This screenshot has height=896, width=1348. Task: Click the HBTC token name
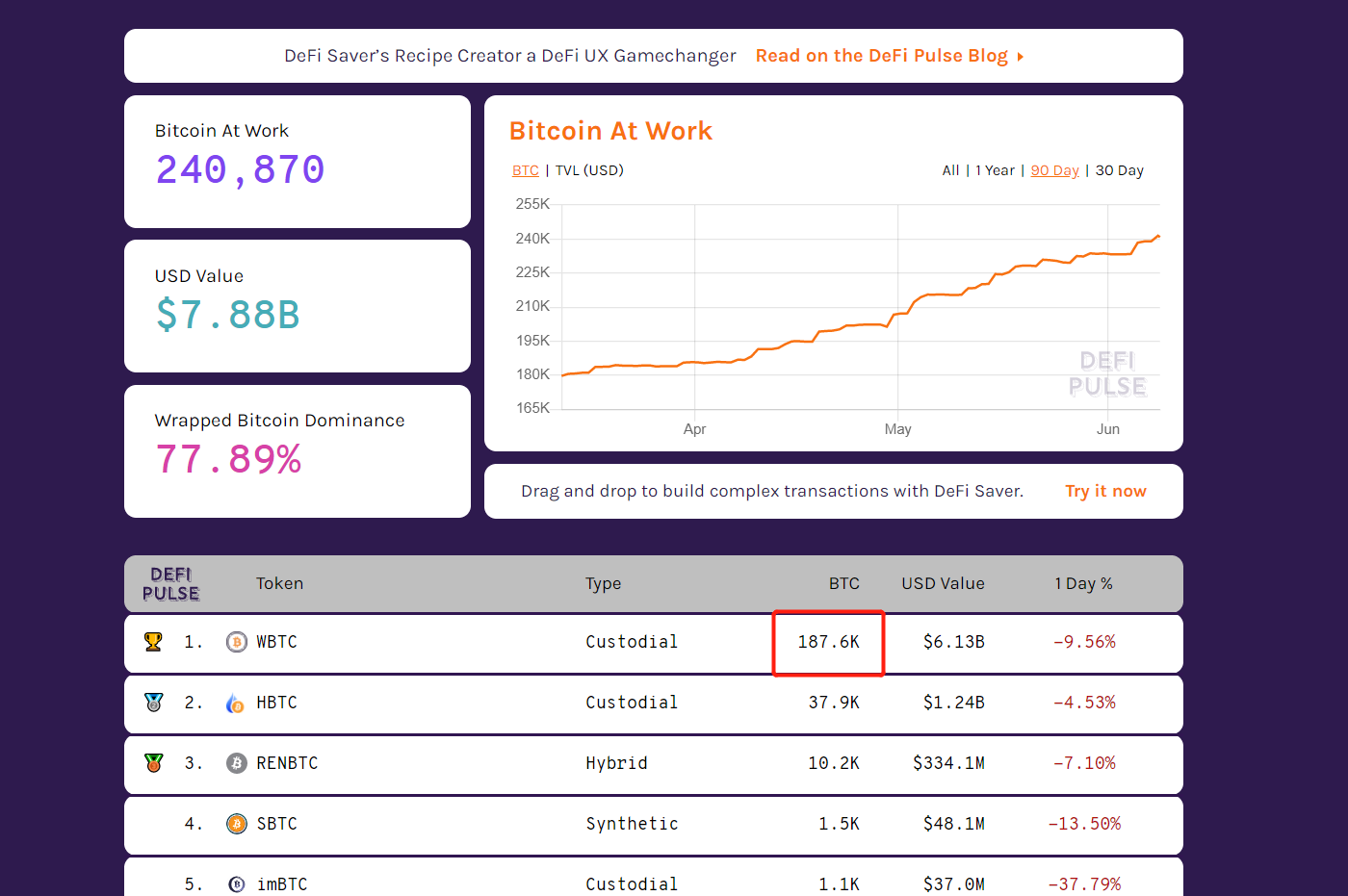point(276,703)
